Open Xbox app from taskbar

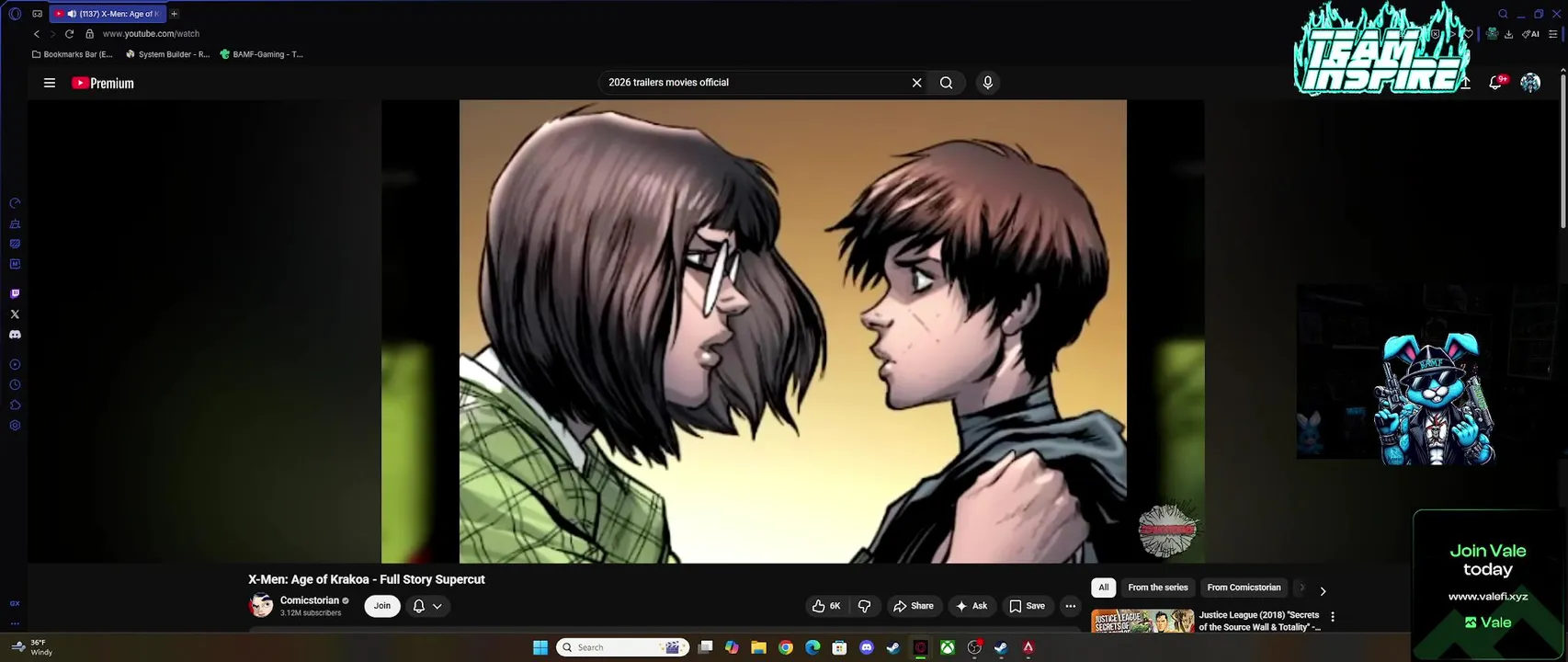pyautogui.click(x=947, y=647)
